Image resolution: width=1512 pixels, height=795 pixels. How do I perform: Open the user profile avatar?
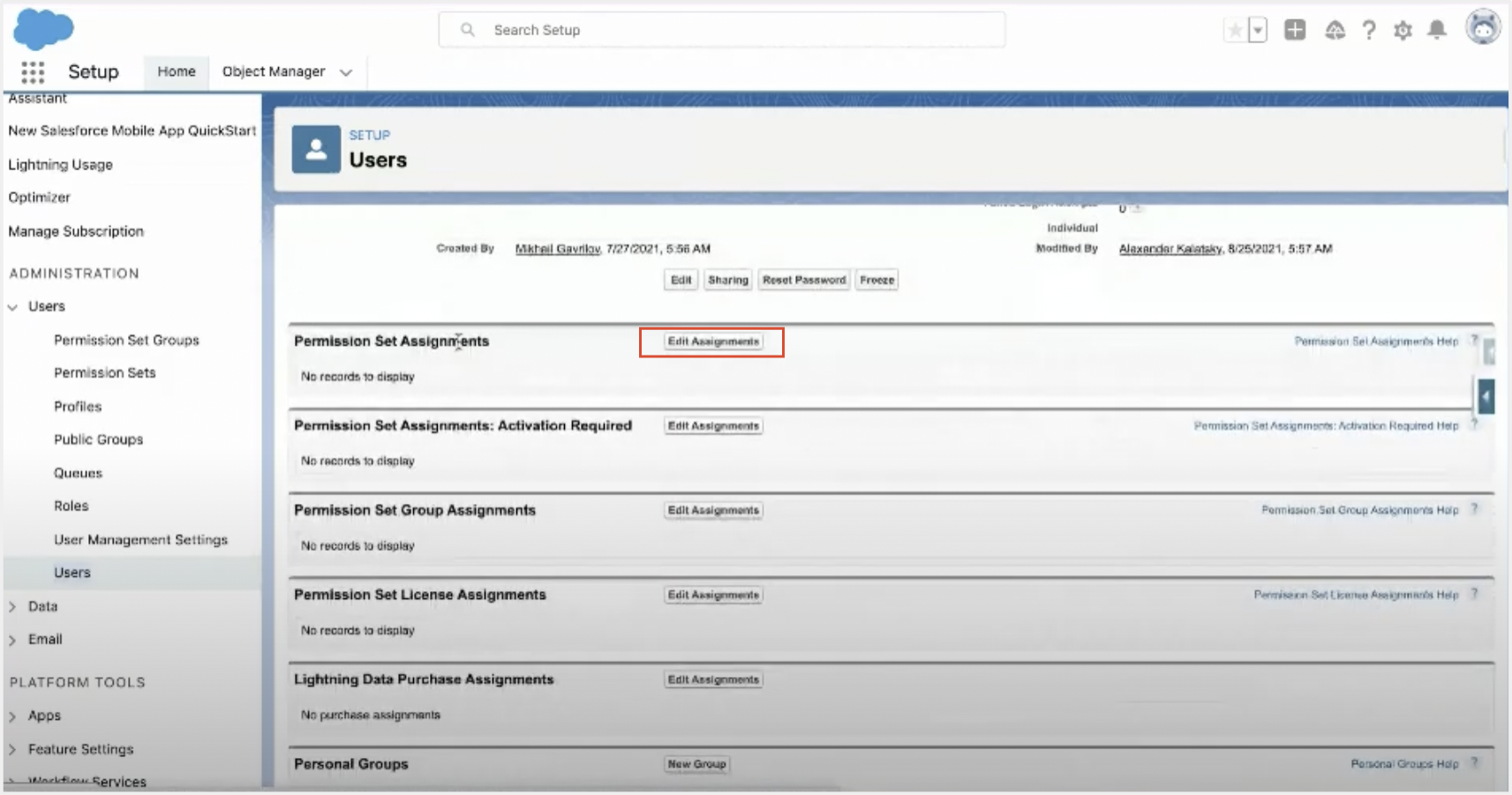pyautogui.click(x=1483, y=27)
